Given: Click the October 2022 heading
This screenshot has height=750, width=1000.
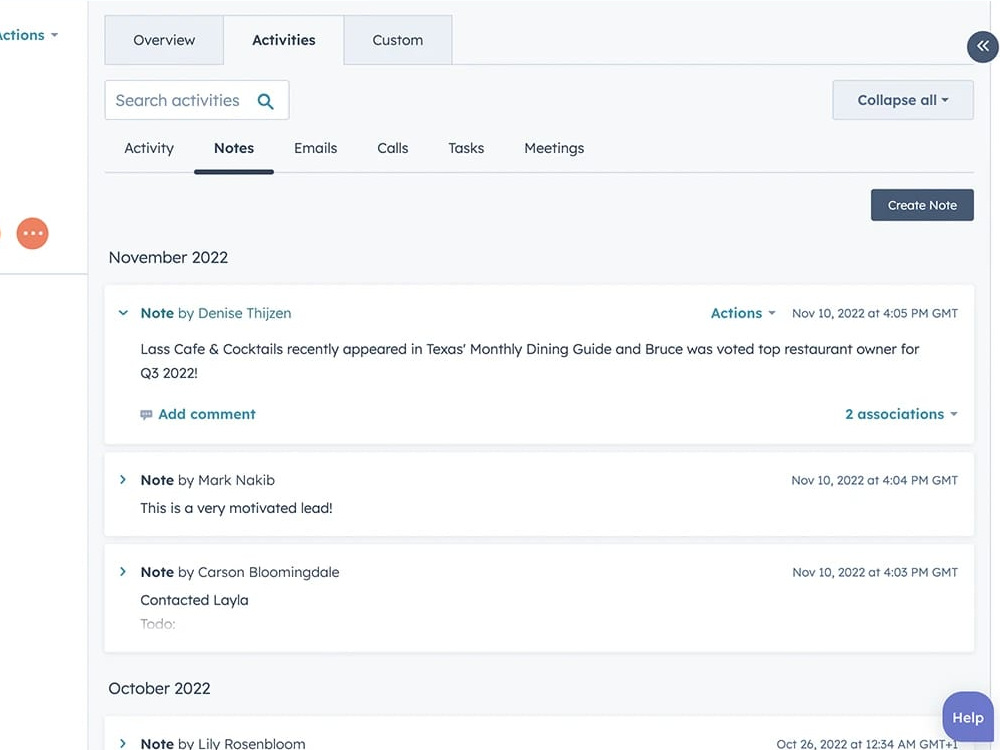Looking at the screenshot, I should point(159,689).
